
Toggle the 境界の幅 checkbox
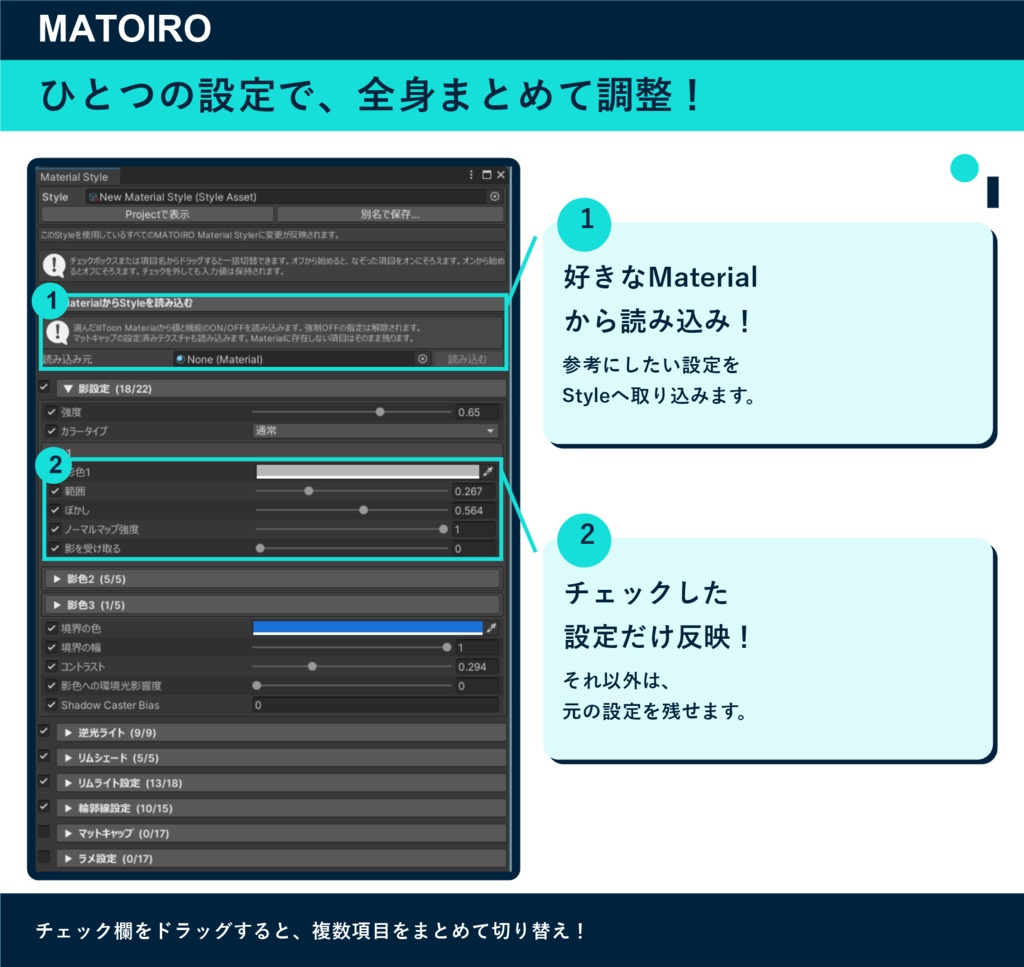pos(51,648)
